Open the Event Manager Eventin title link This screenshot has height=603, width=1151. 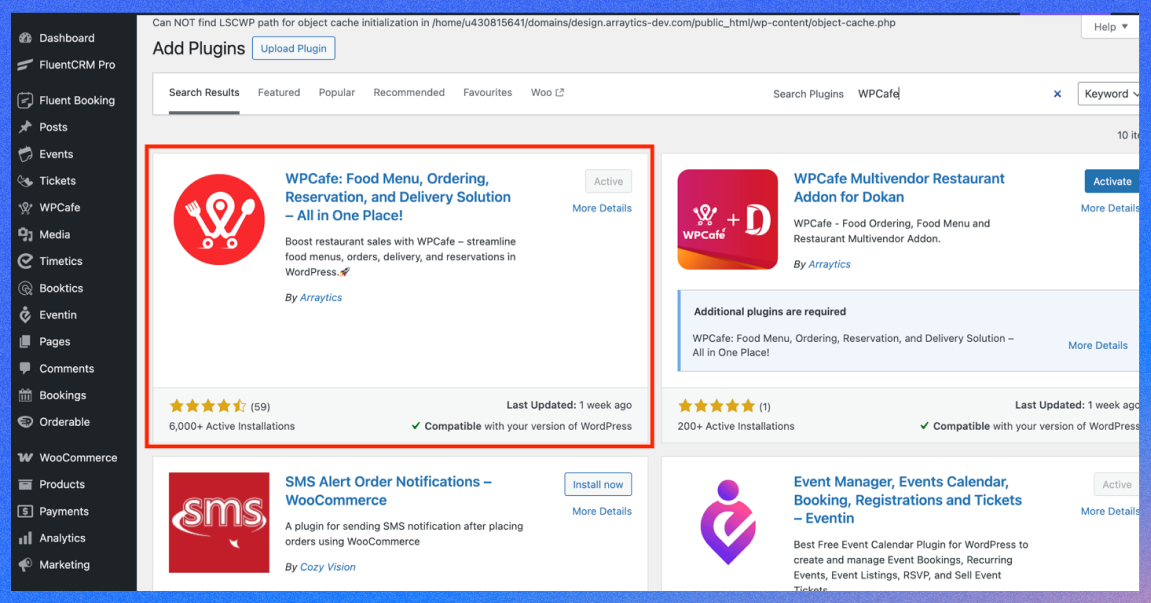click(x=907, y=500)
